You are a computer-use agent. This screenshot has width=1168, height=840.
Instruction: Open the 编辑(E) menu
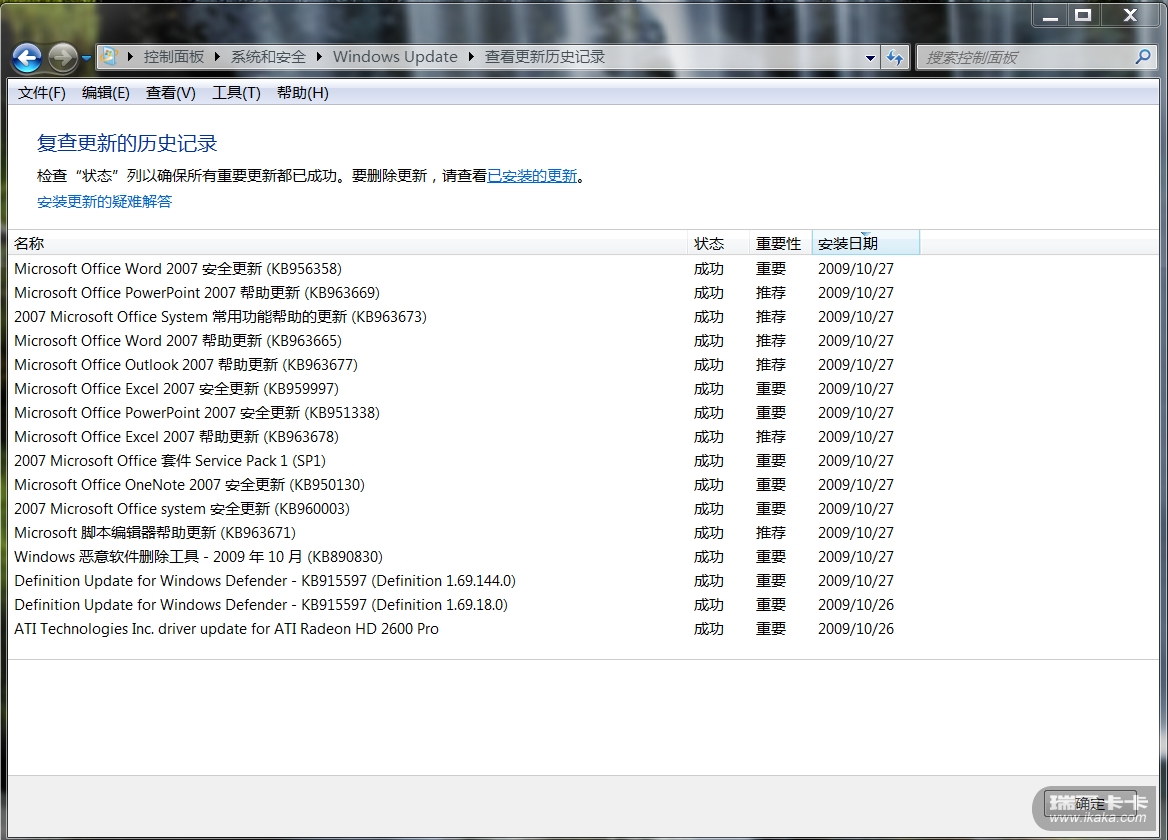(106, 93)
